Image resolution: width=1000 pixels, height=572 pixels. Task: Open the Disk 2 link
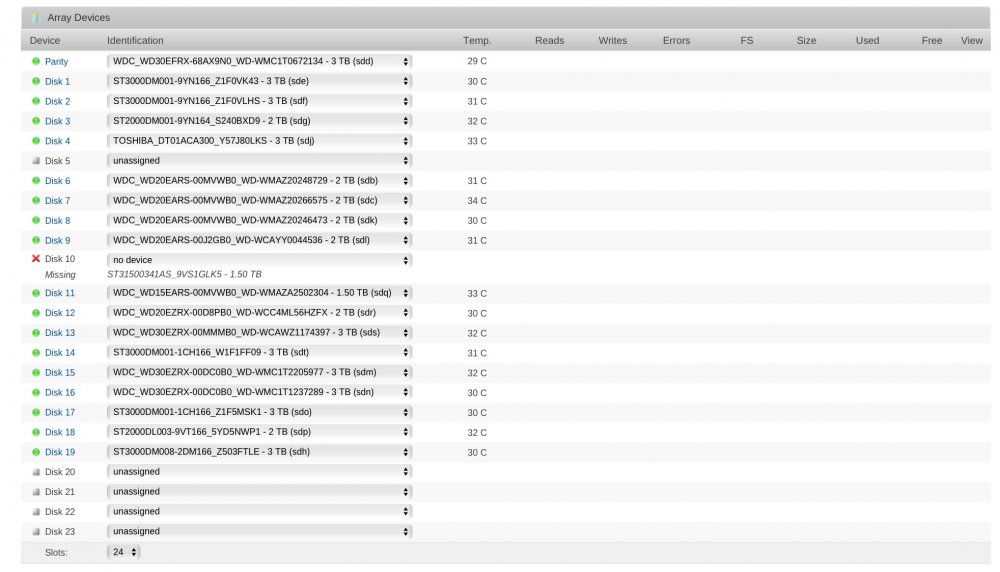click(x=57, y=101)
